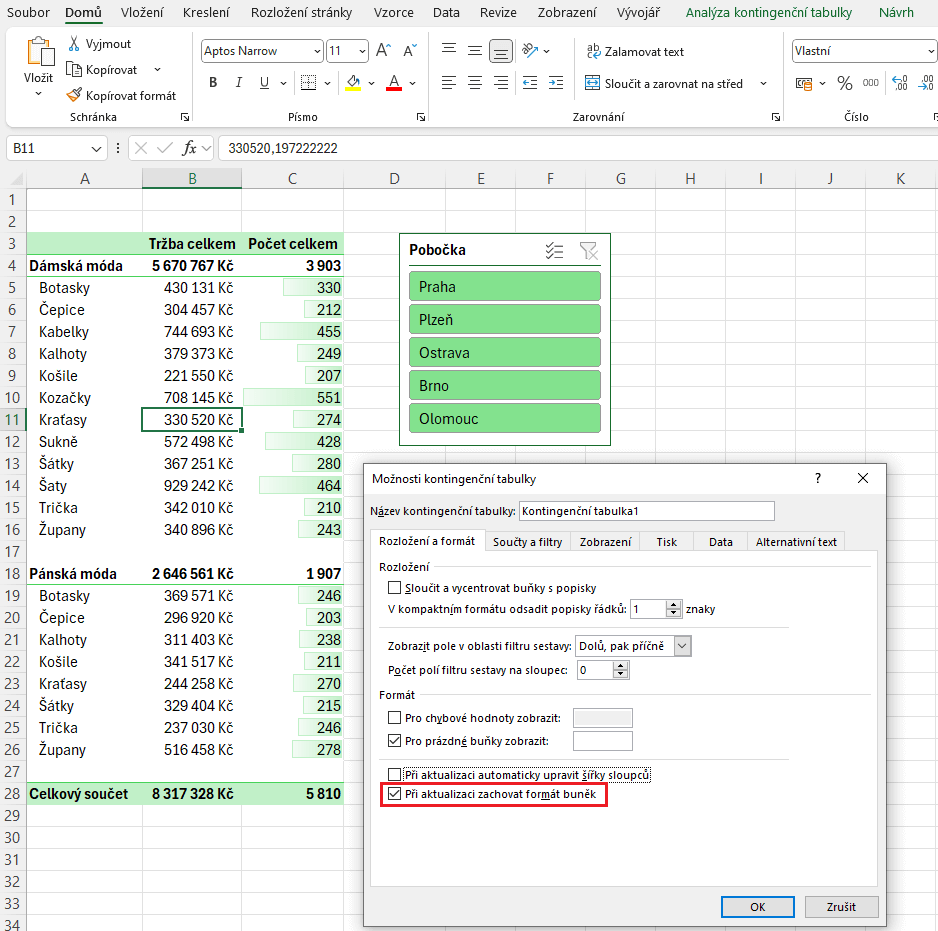Toggle italic text formatting
The image size is (938, 931).
241,83
